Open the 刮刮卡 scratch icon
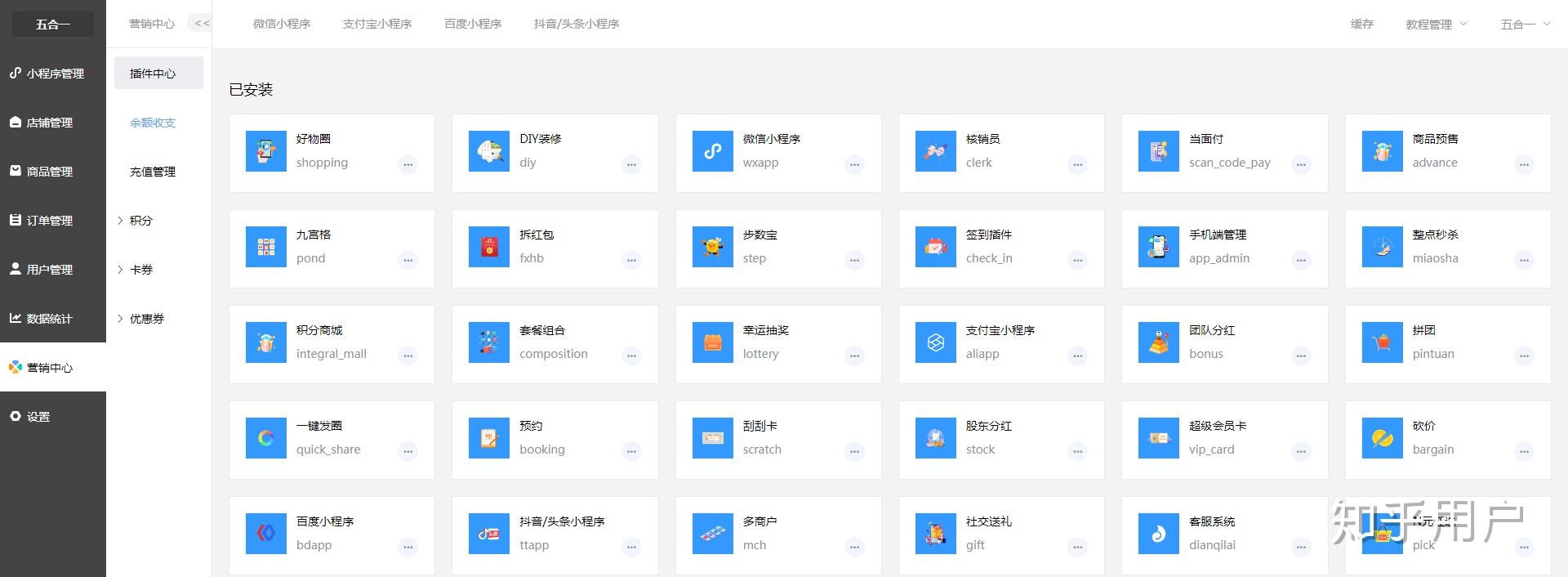This screenshot has width=1568, height=577. coord(713,438)
